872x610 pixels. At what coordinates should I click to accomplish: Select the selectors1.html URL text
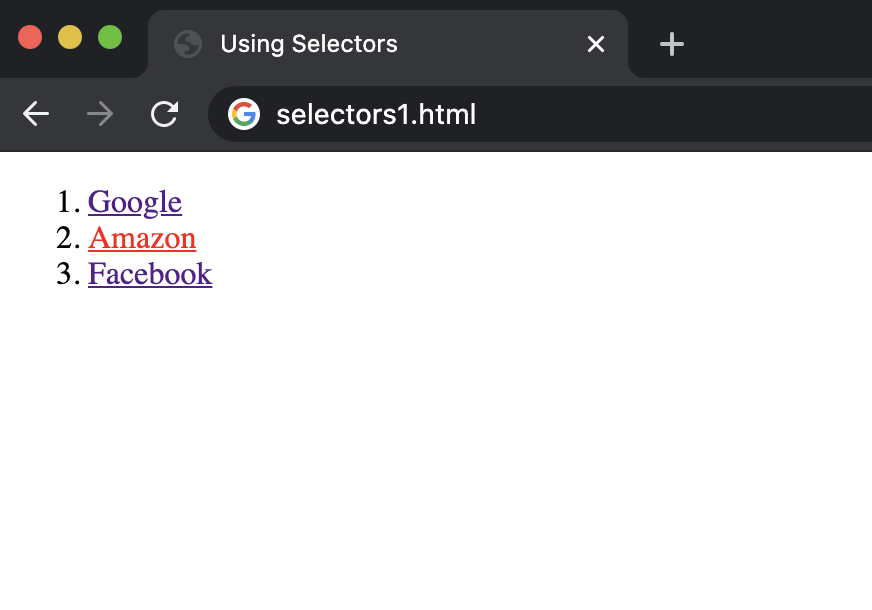click(375, 114)
